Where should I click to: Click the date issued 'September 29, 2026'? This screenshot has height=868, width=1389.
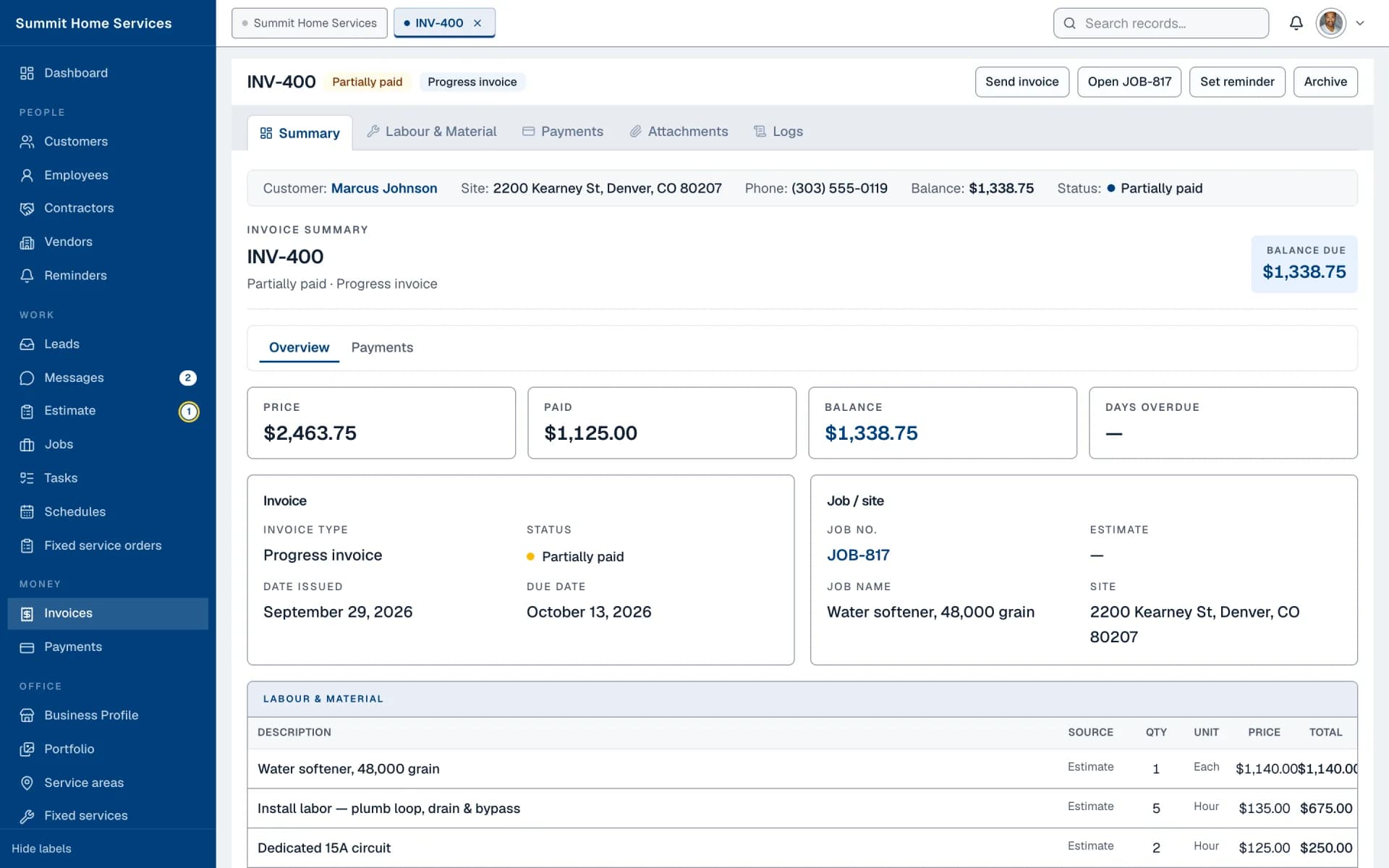[338, 613]
